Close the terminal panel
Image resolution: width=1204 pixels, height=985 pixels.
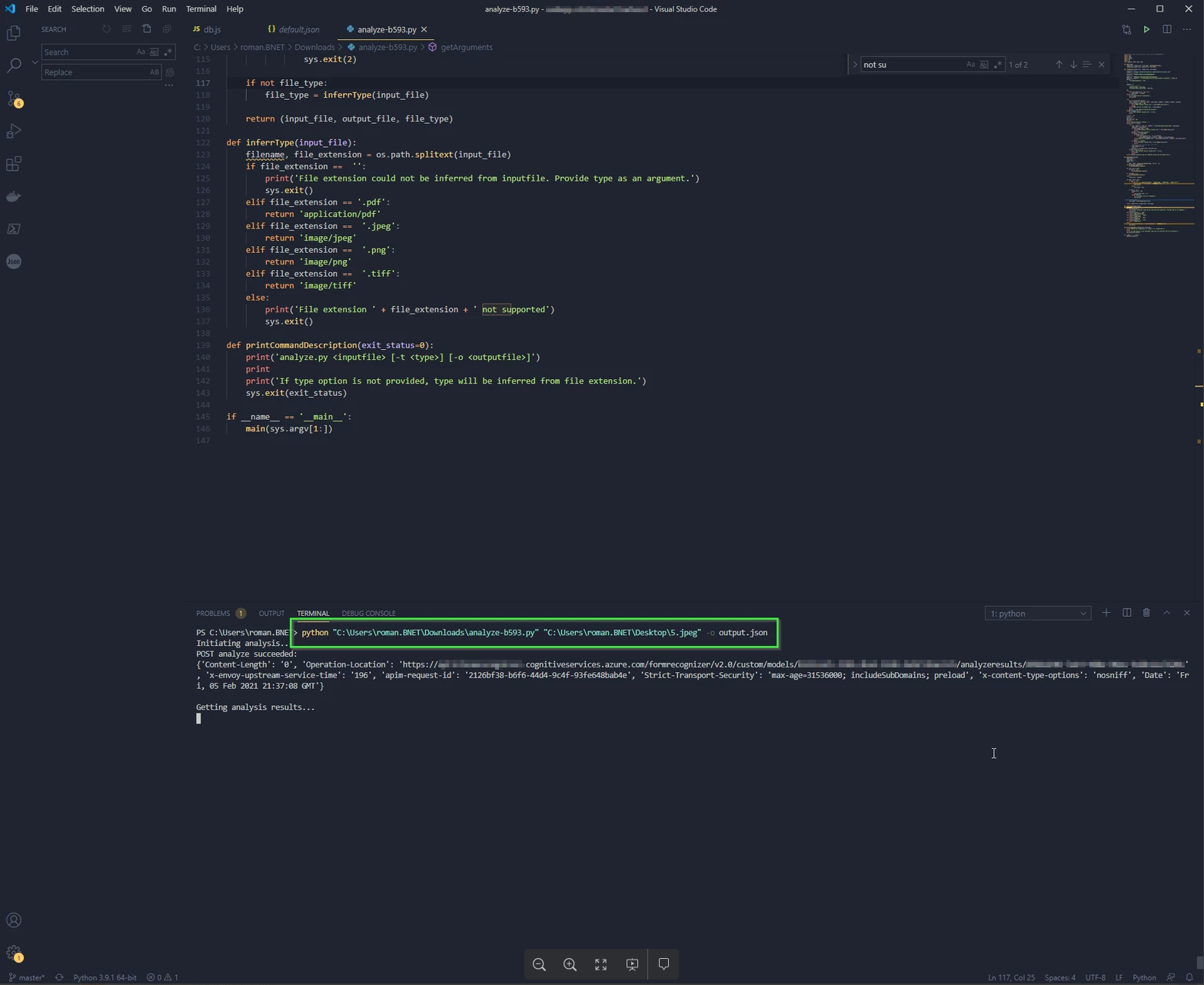click(1187, 613)
